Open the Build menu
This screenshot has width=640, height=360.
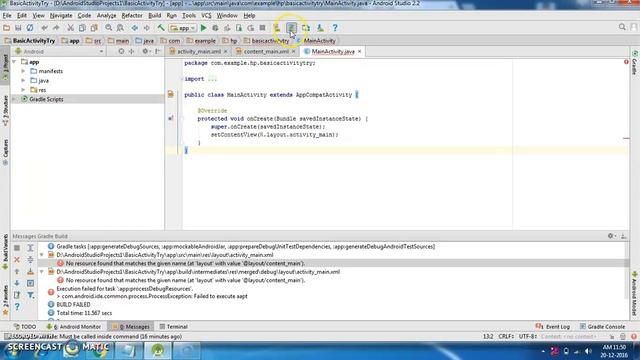click(x=154, y=16)
